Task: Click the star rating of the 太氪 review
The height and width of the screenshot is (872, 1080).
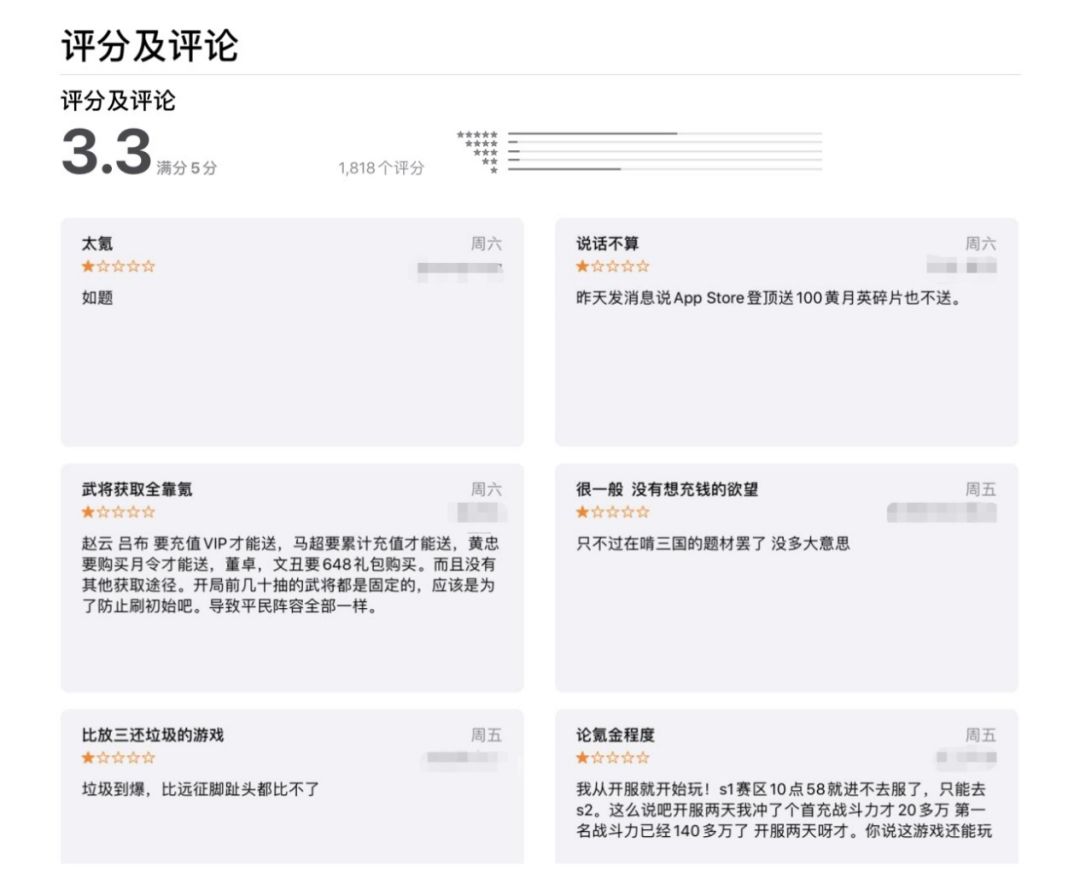Action: click(118, 267)
